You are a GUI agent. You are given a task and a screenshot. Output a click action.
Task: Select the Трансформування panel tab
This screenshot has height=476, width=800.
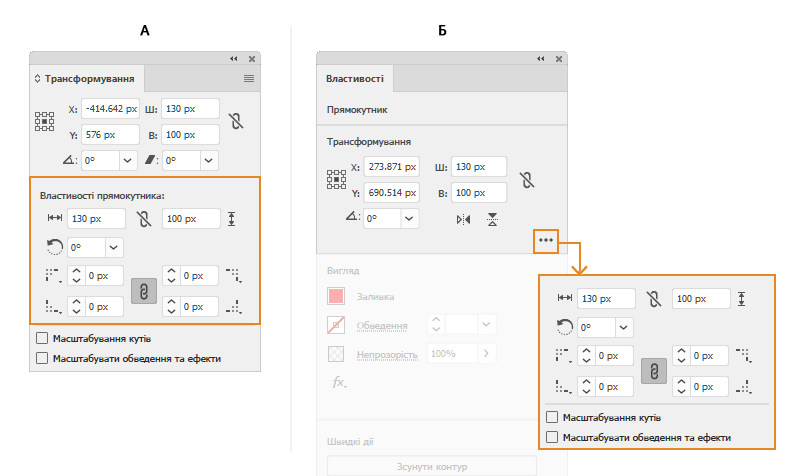pyautogui.click(x=88, y=77)
